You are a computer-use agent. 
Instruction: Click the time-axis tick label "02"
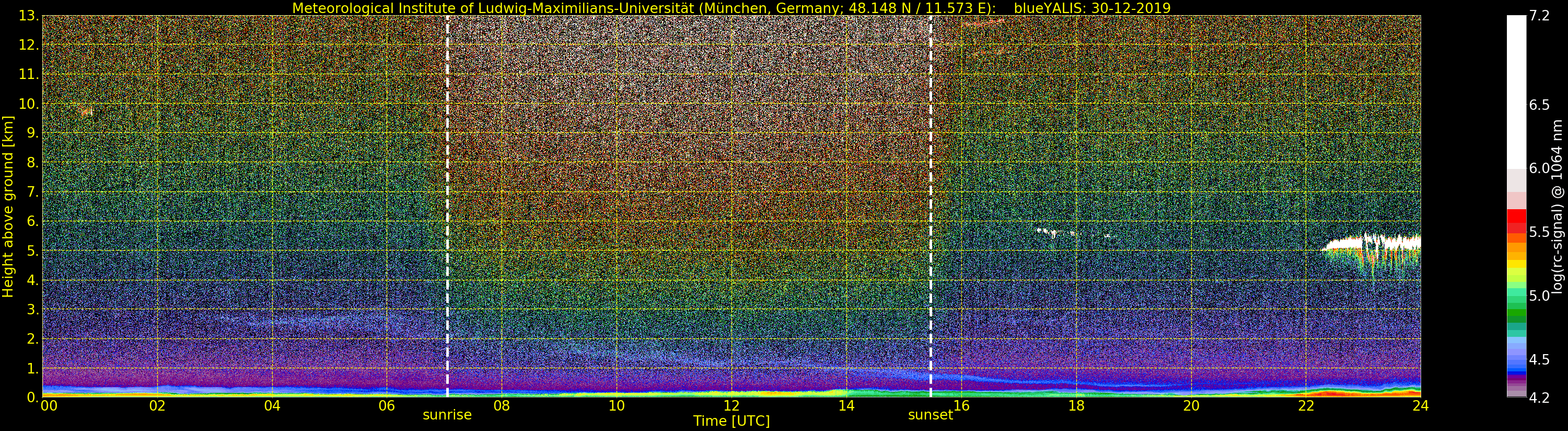(157, 405)
